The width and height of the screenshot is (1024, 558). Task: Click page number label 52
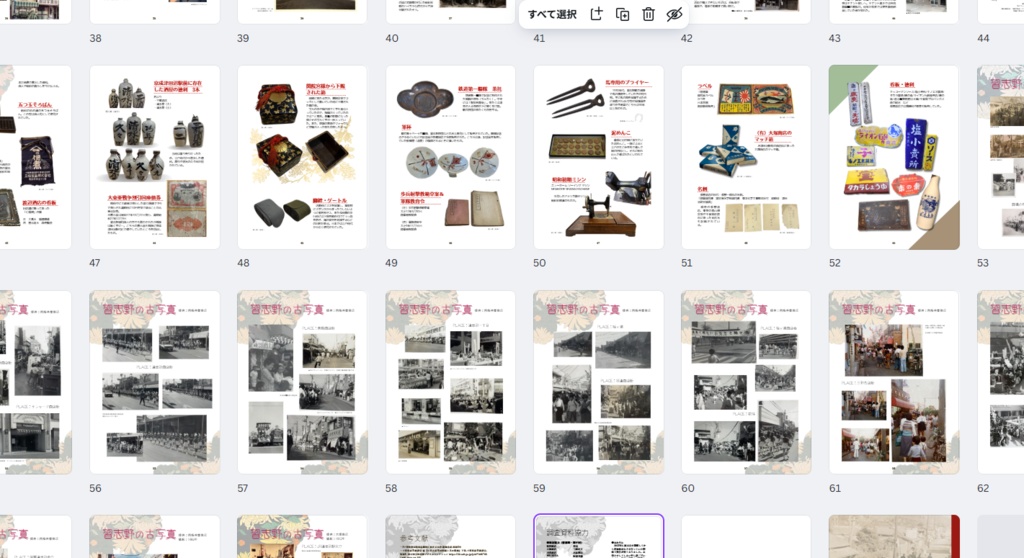835,263
